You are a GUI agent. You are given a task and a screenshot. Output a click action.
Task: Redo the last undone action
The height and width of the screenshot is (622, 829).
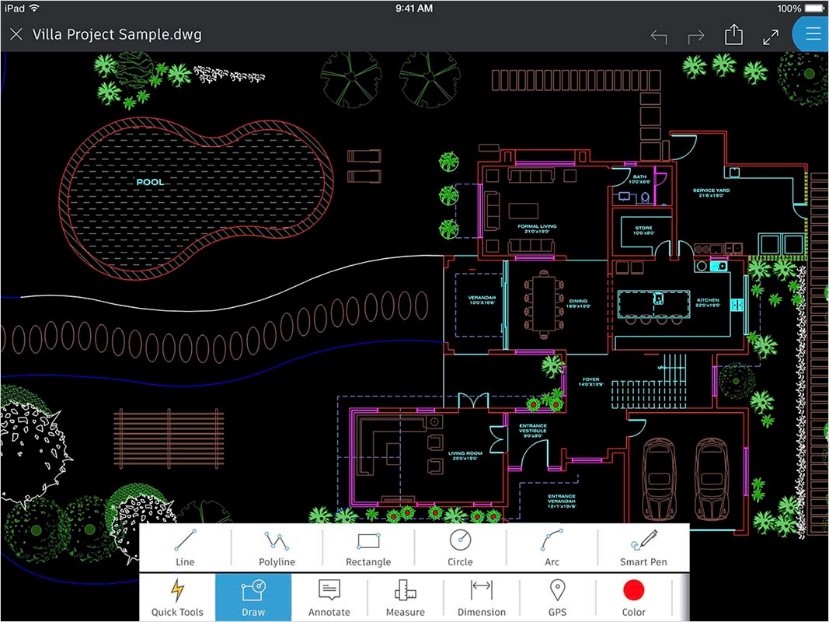click(x=695, y=33)
